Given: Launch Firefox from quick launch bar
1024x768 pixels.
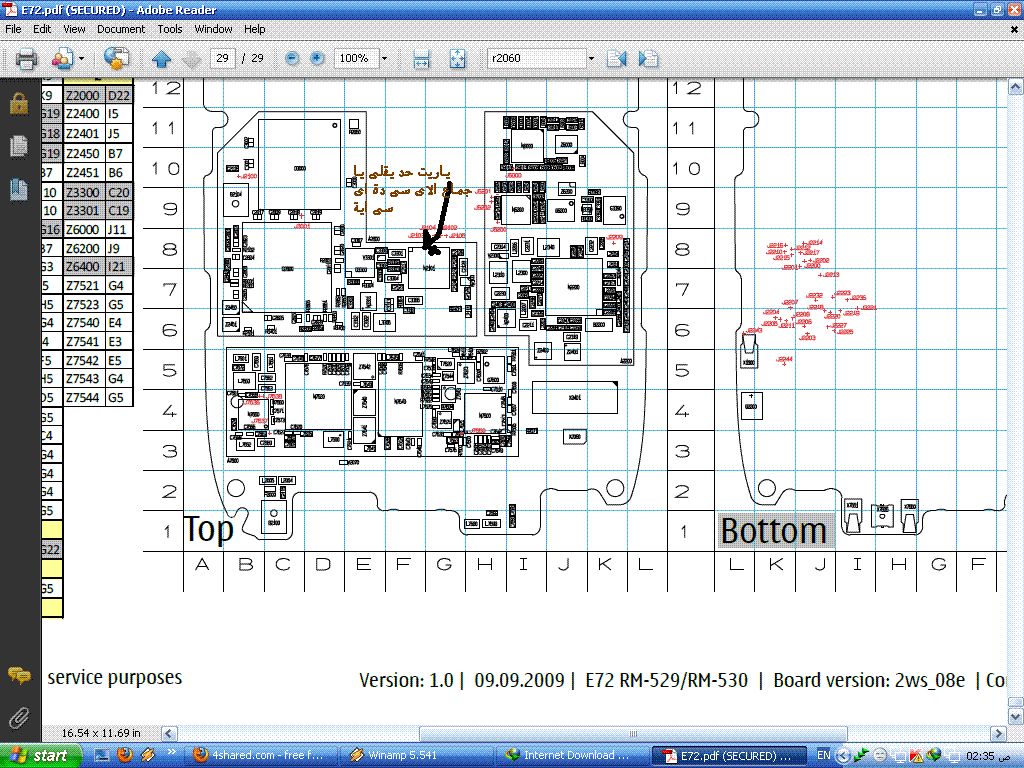Looking at the screenshot, I should tap(125, 755).
